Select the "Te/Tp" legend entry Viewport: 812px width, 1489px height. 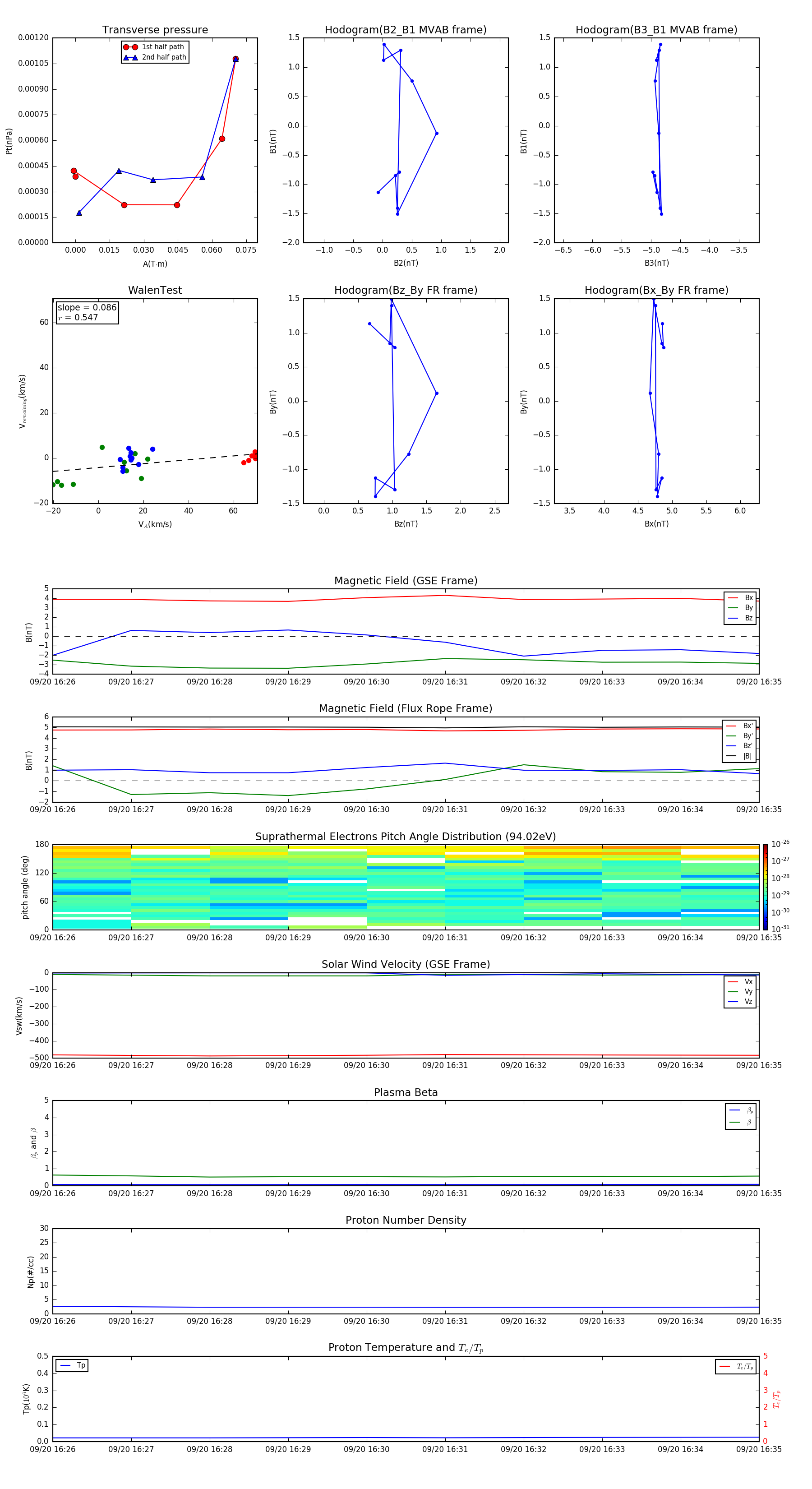click(736, 1366)
